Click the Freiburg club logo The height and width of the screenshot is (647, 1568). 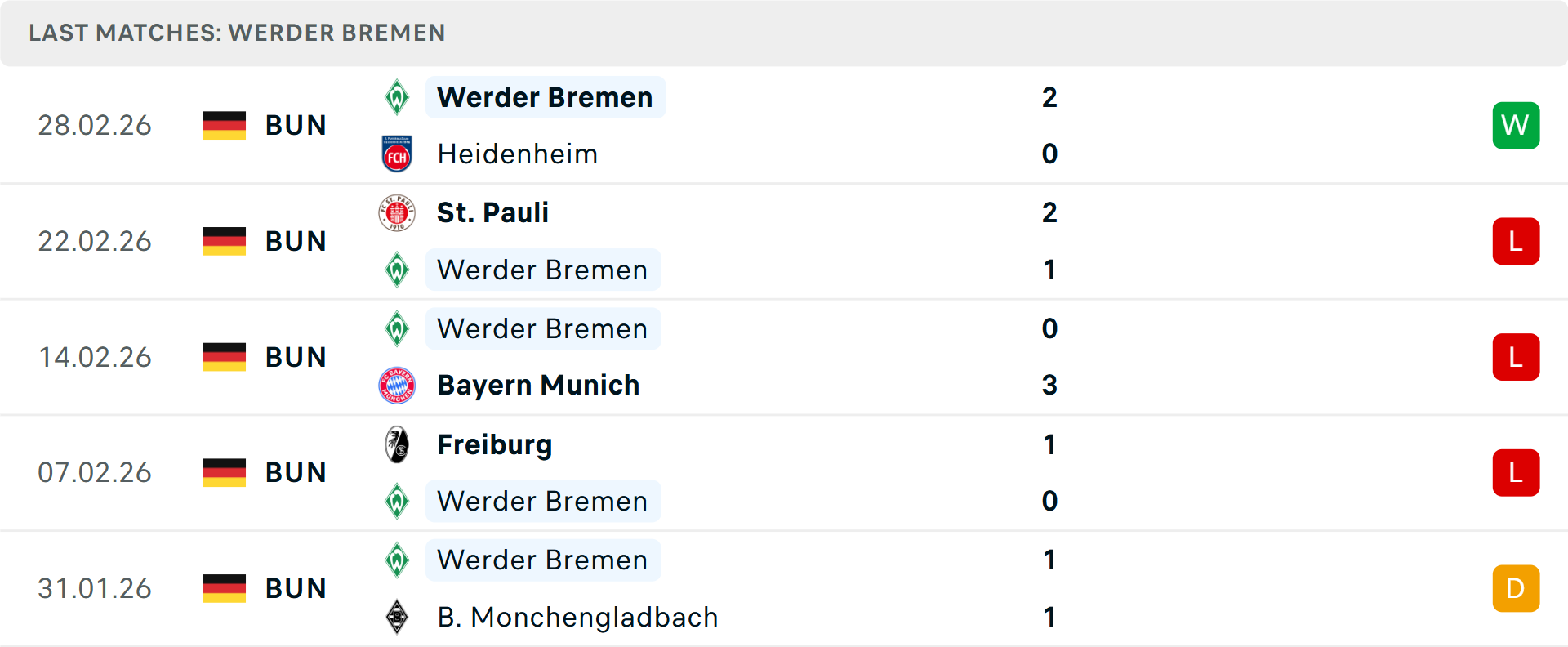point(397,444)
